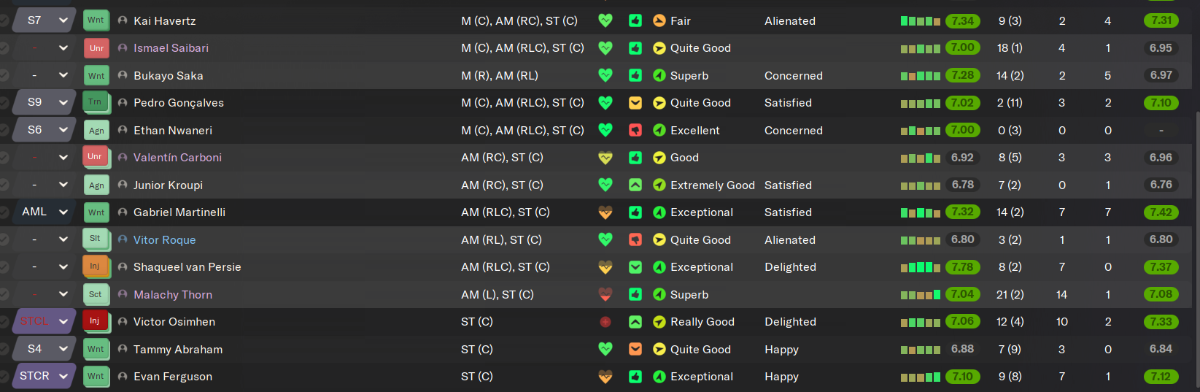This screenshot has width=1200, height=392.
Task: Click Shaqueel van Persie's form rating bars
Action: (921, 267)
